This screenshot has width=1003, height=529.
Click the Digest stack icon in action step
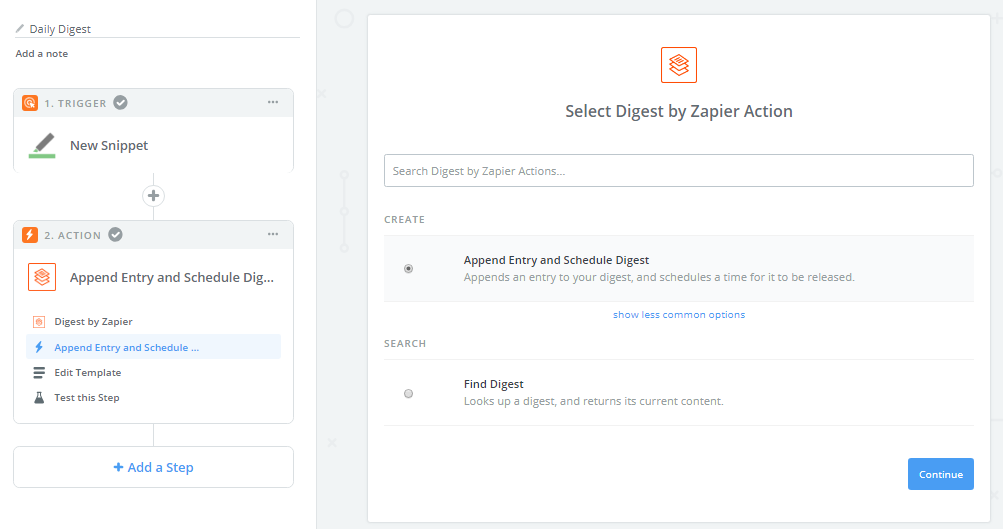click(x=42, y=278)
